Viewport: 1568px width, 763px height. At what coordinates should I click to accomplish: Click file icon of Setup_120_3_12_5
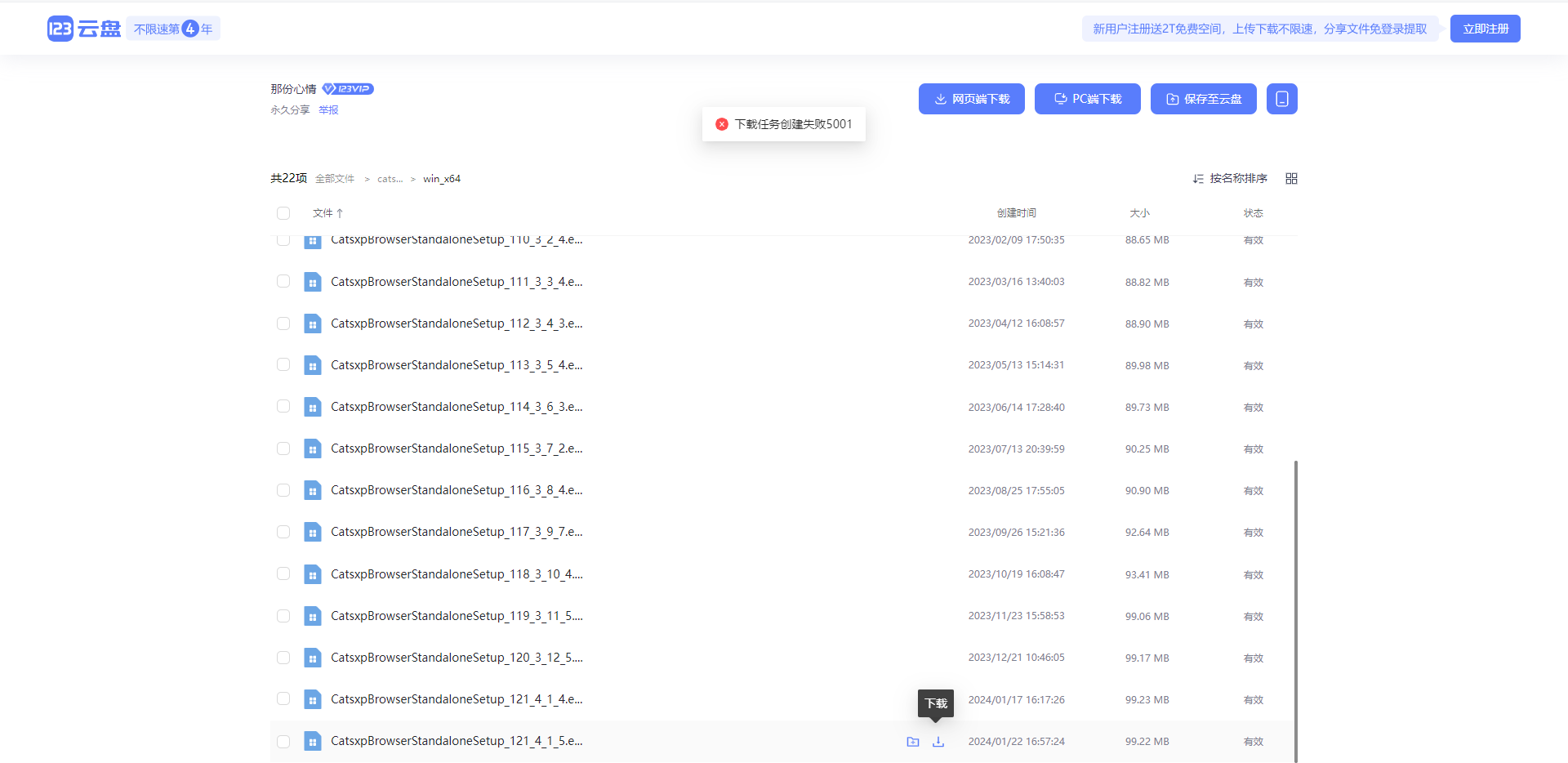click(x=313, y=658)
